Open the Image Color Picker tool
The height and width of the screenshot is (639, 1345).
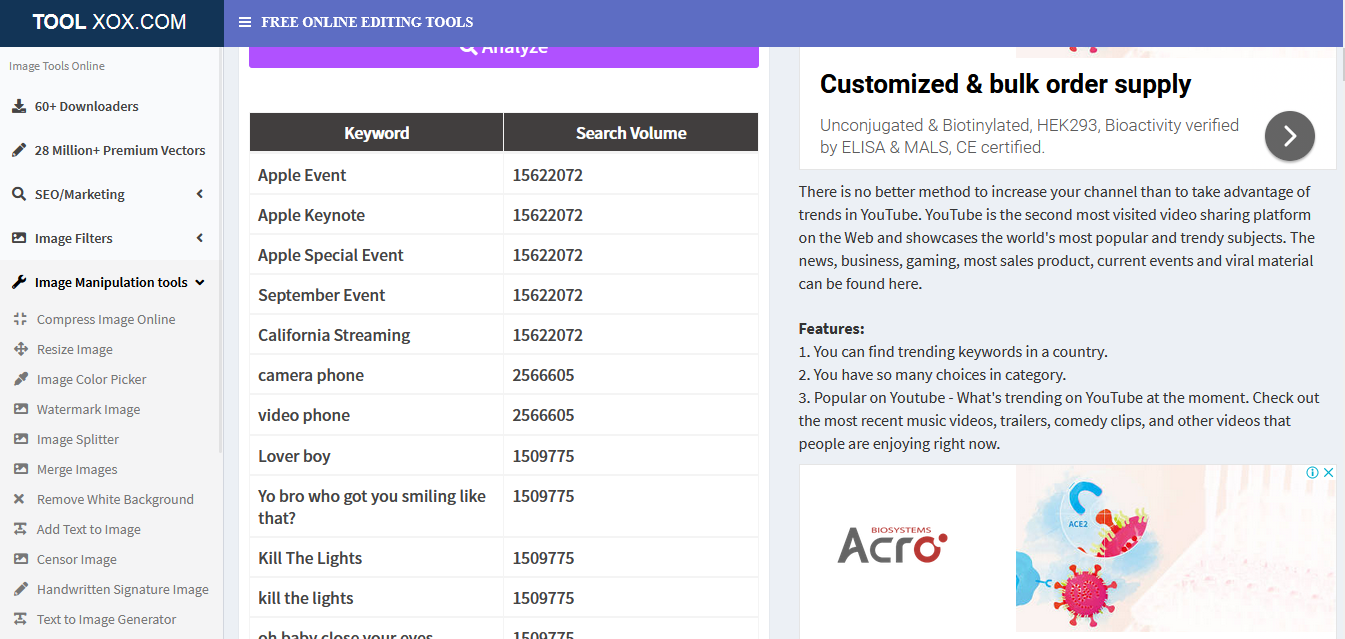92,379
